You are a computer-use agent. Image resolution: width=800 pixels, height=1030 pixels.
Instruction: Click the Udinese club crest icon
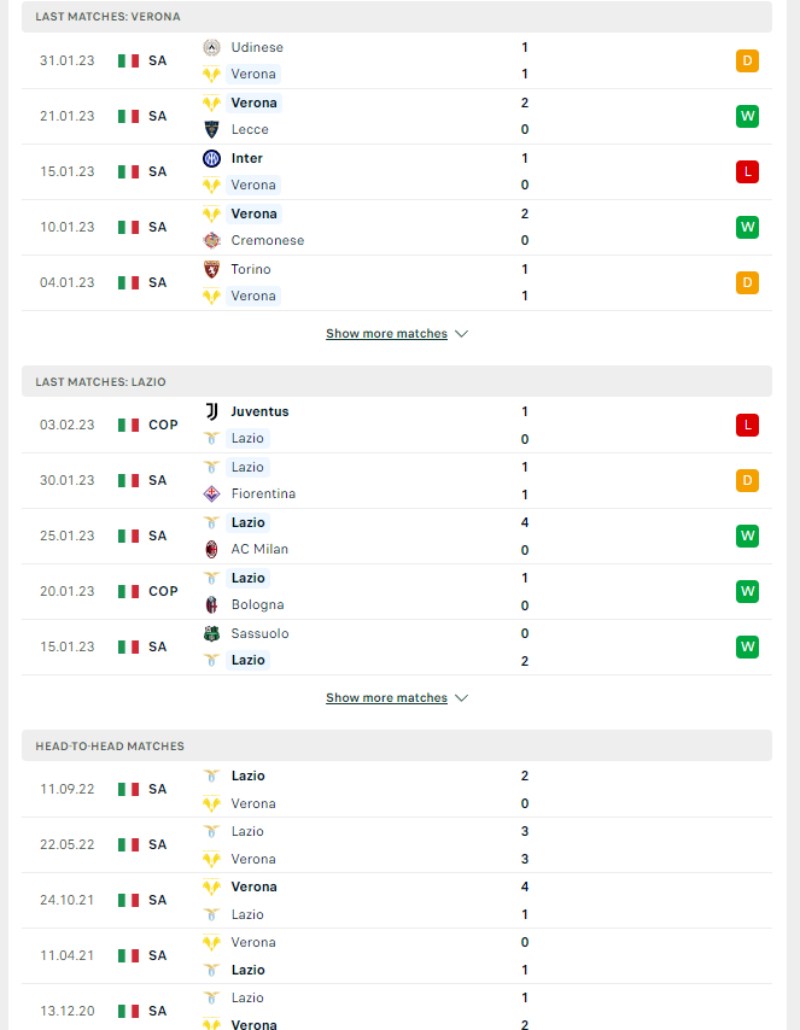[211, 47]
